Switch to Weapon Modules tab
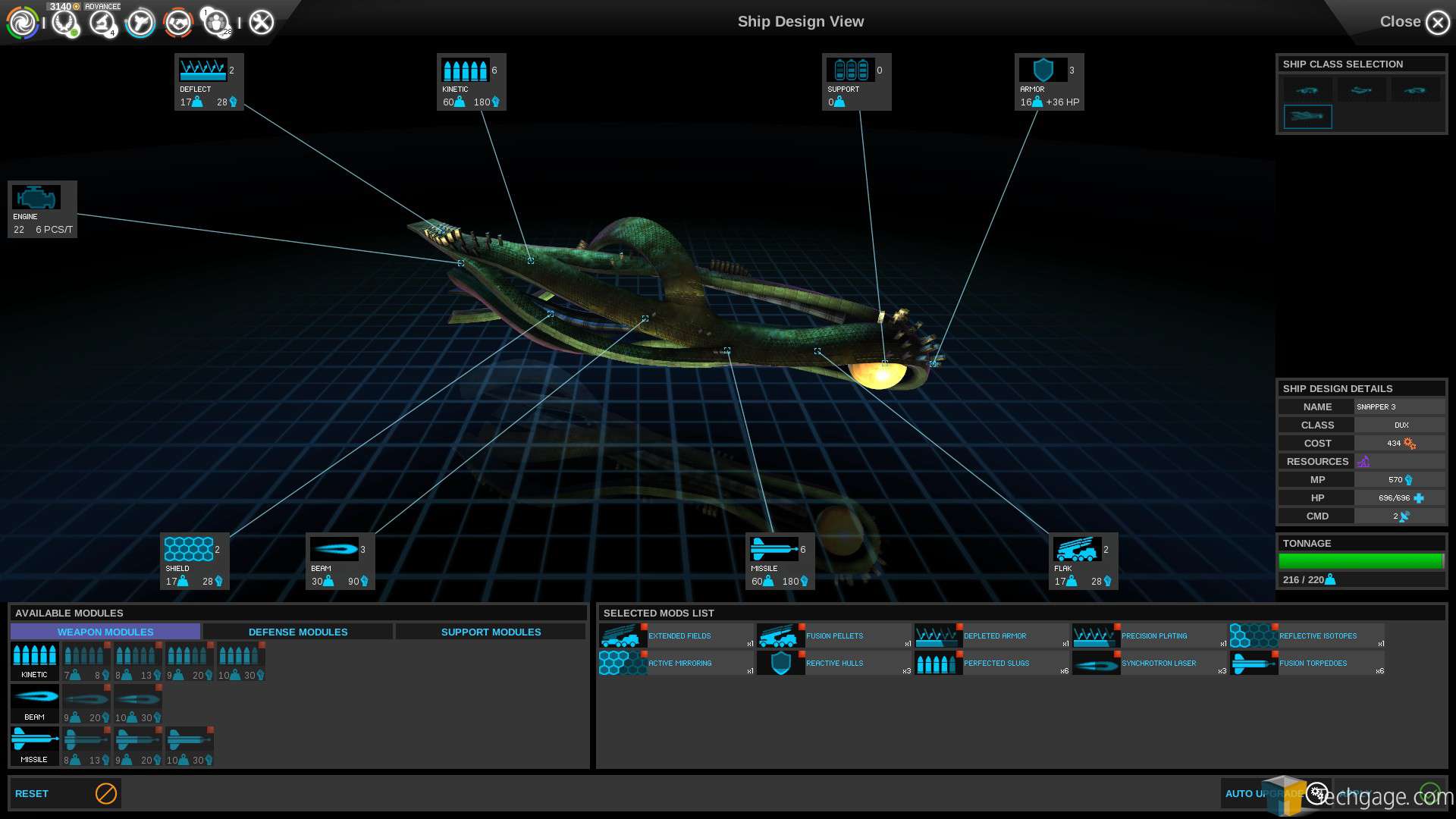The width and height of the screenshot is (1456, 819). pos(105,632)
